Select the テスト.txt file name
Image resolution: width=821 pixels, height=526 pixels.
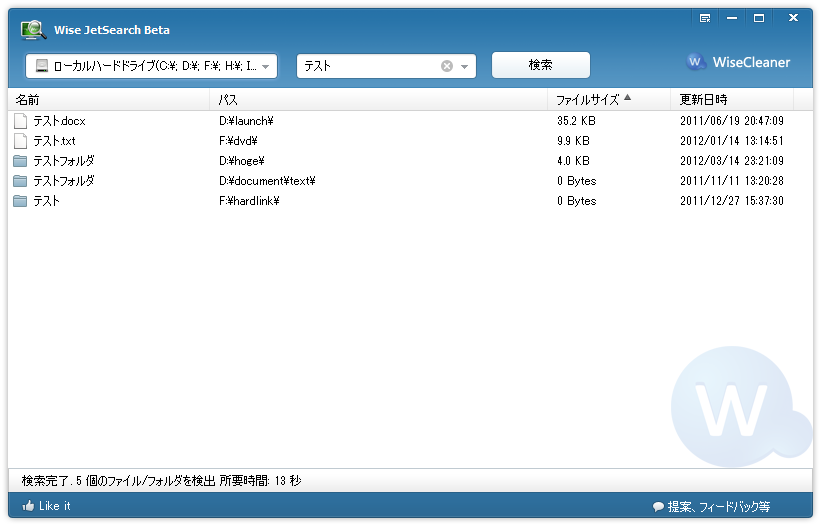(x=54, y=141)
